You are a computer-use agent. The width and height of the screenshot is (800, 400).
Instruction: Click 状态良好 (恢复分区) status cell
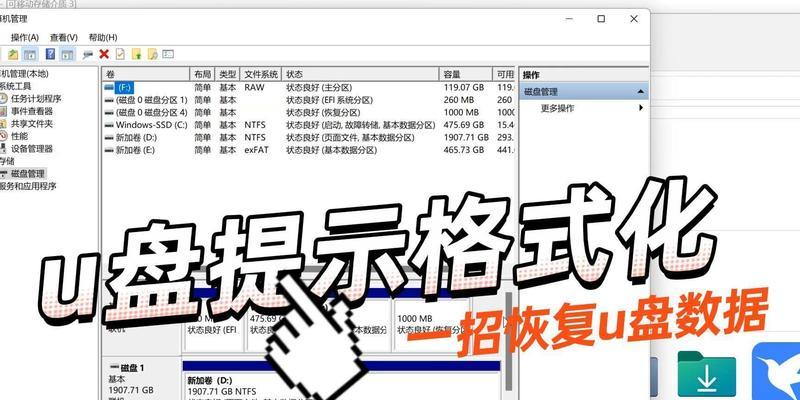pyautogui.click(x=323, y=112)
